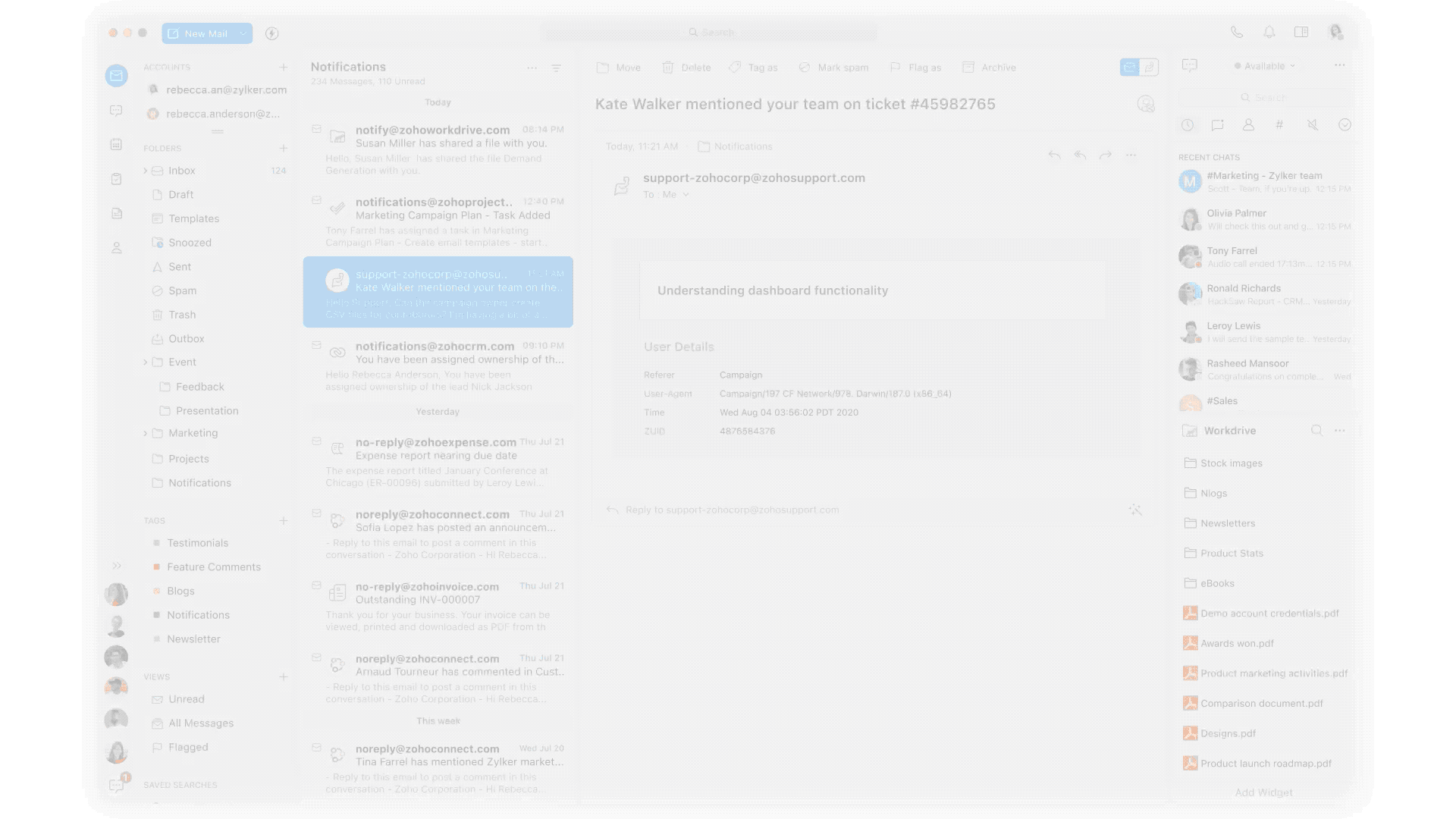Click the forward arrow icon
1456x819 pixels.
1106,155
